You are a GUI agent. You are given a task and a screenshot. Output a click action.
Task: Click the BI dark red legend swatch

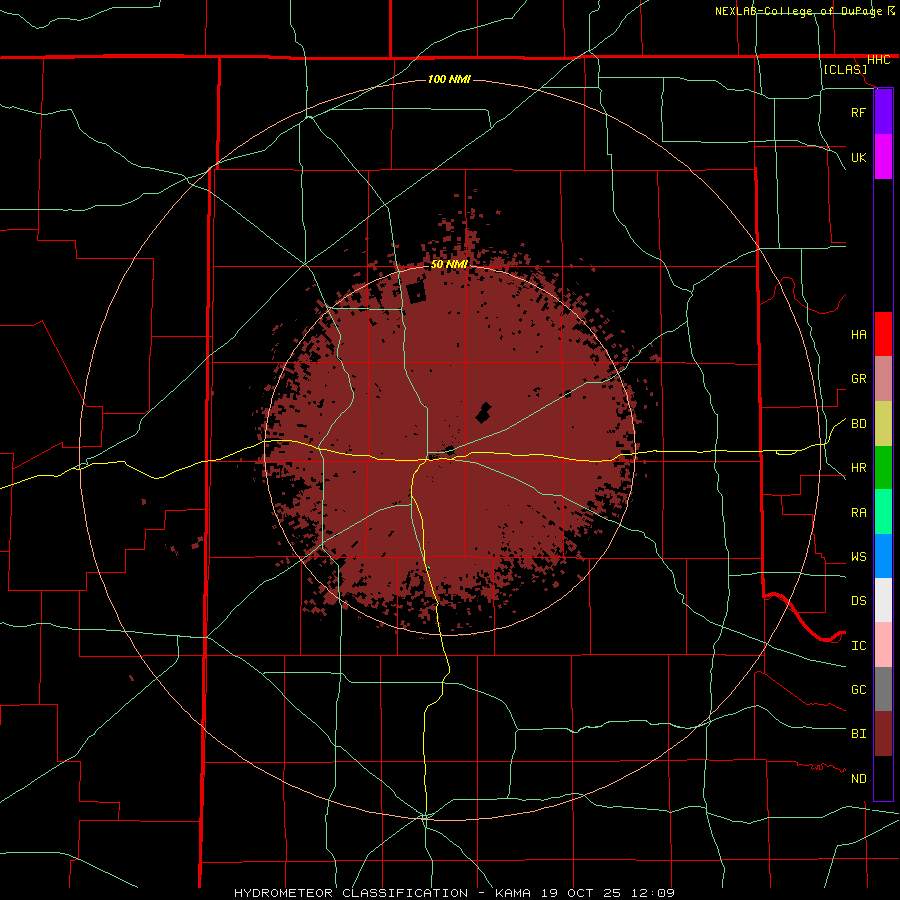click(883, 734)
